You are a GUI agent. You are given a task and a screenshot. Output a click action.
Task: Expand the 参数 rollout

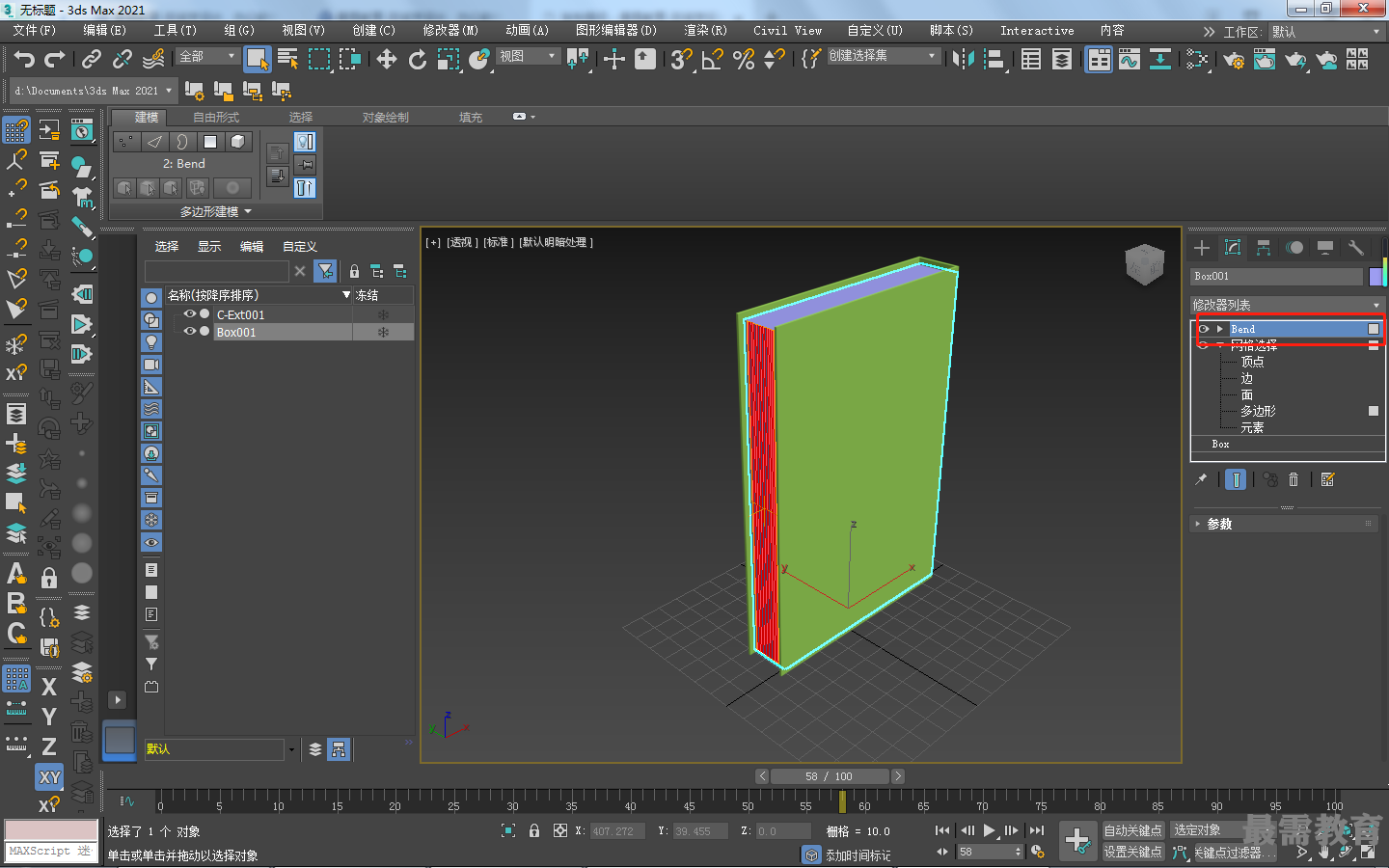[1283, 524]
